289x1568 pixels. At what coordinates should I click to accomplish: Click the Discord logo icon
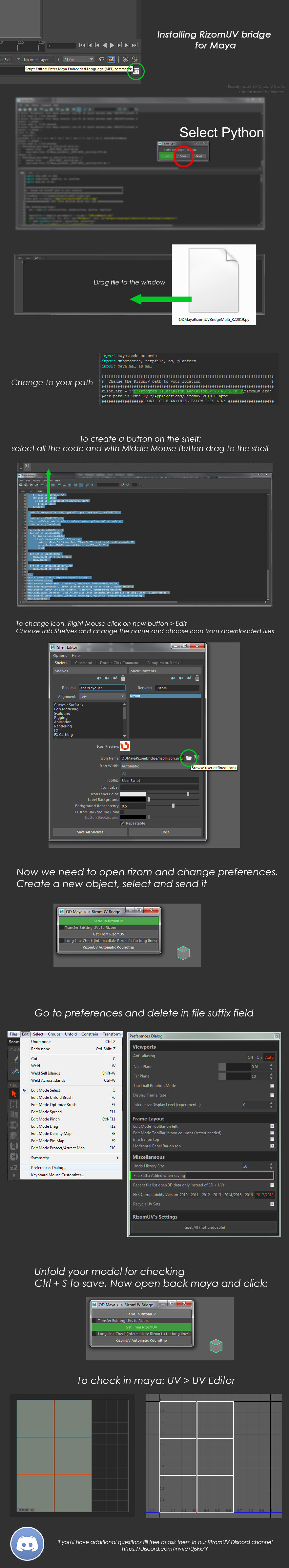click(27, 1544)
